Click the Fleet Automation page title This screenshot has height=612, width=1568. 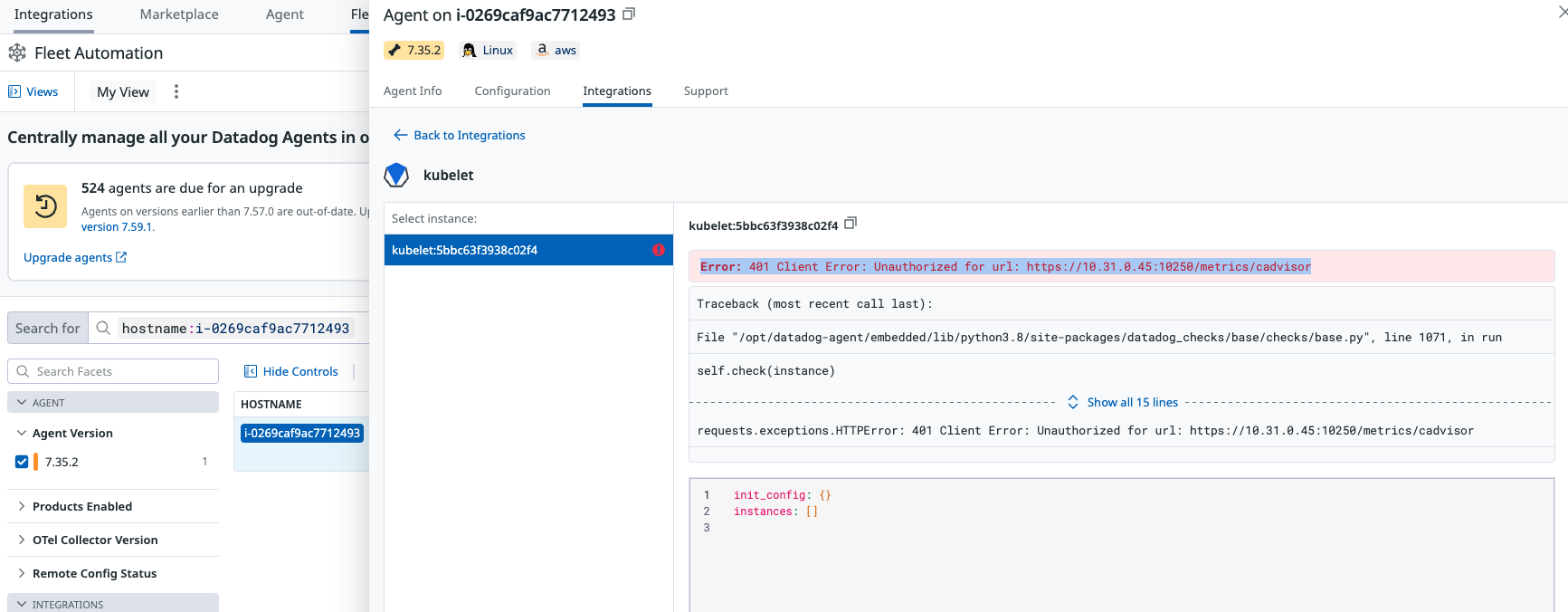click(99, 53)
